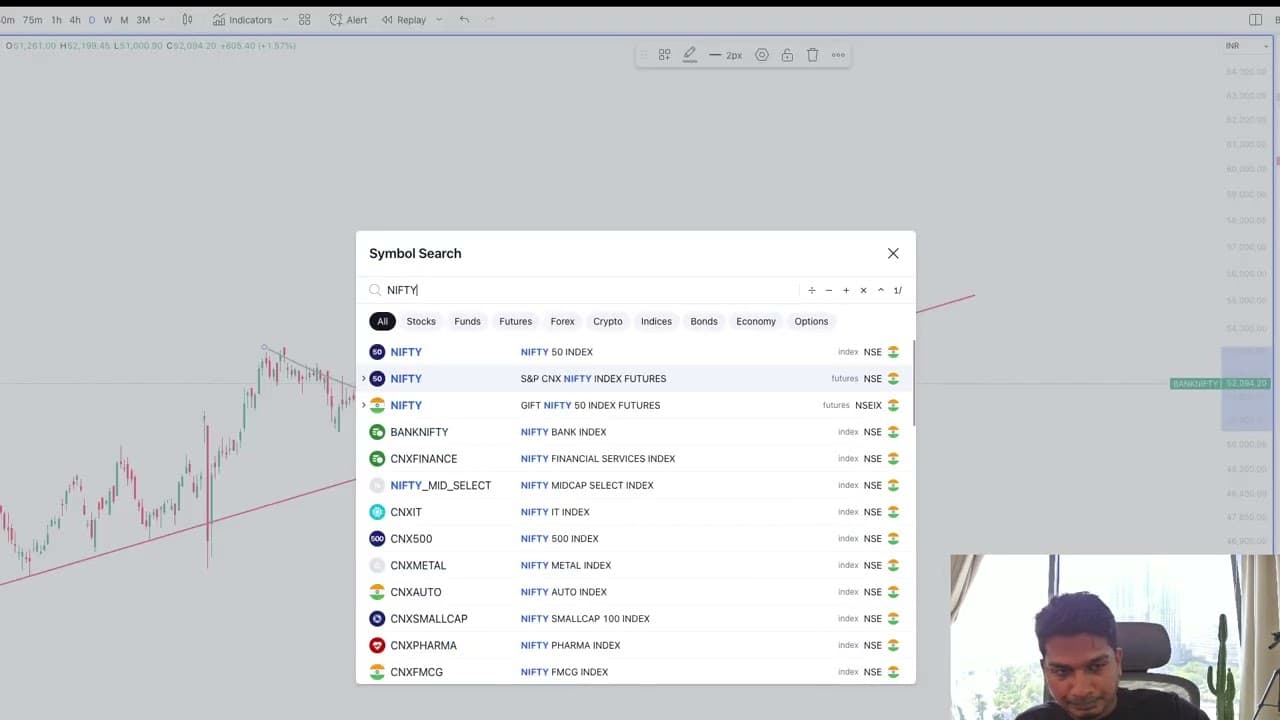Choose S&P CNX NIFTY INDEX FUTURES result
This screenshot has height=720, width=1280.
(635, 379)
